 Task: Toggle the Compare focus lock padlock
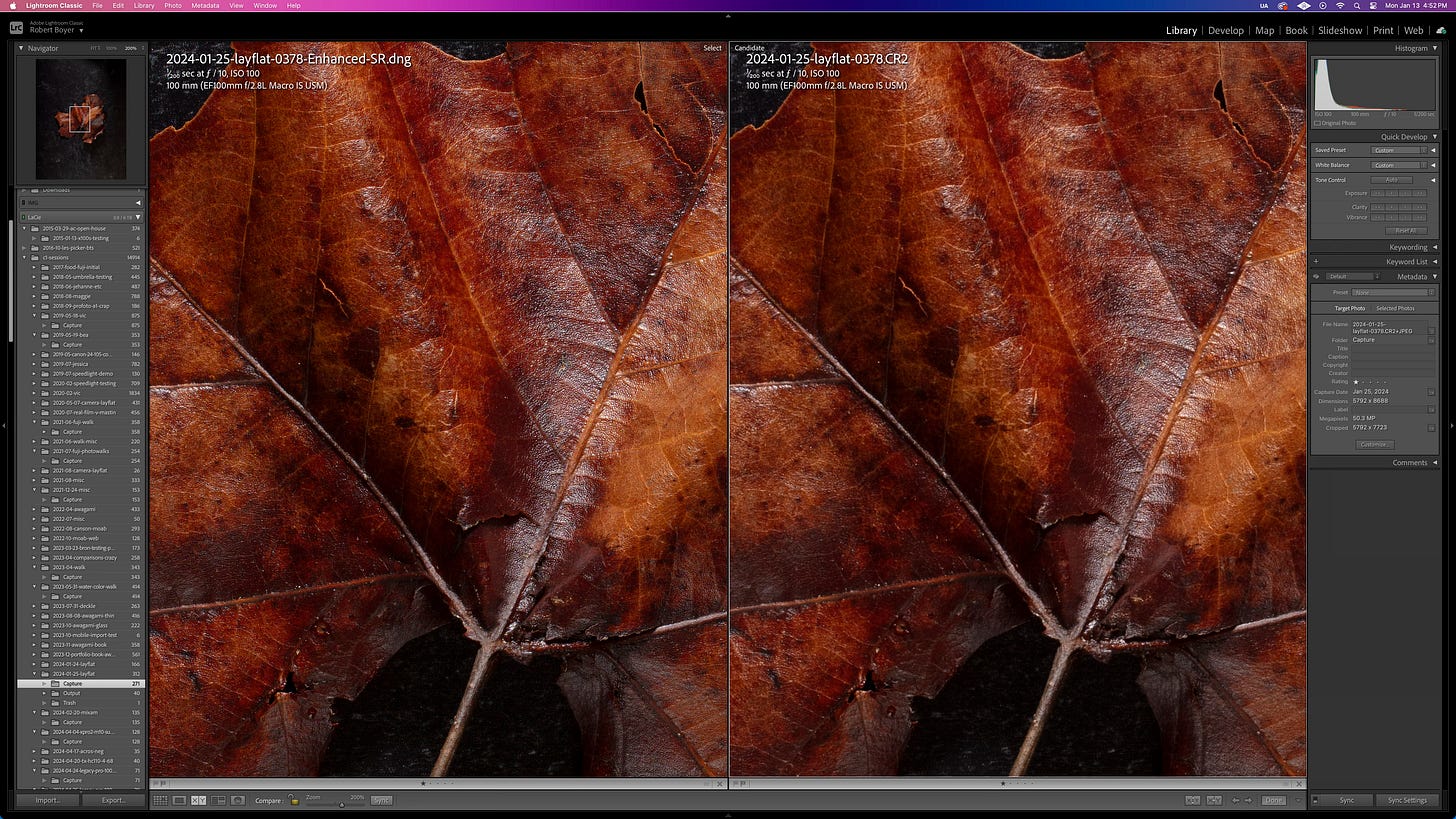coord(293,800)
